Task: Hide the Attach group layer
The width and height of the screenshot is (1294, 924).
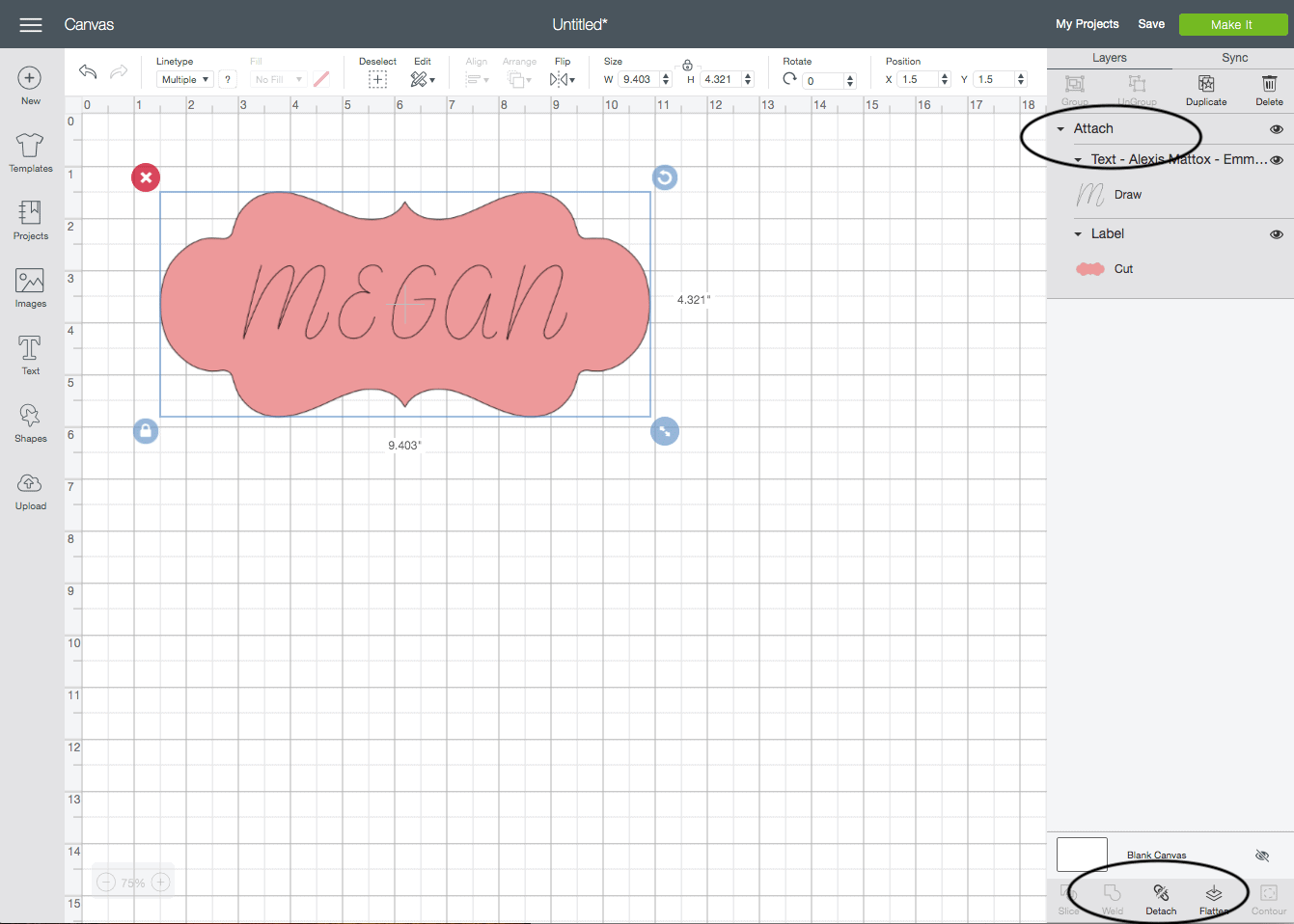Action: pyautogui.click(x=1276, y=129)
